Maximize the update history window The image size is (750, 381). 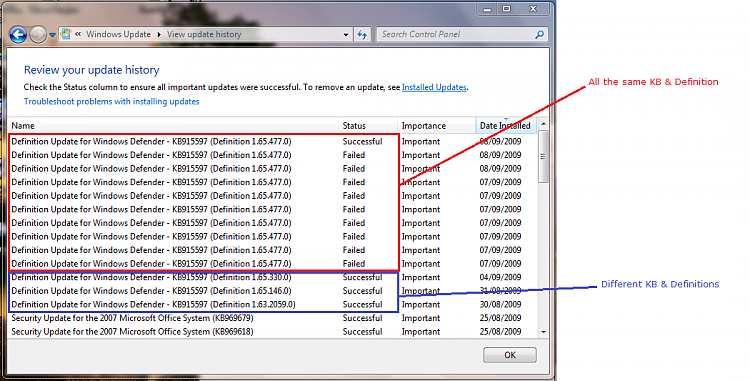point(507,9)
